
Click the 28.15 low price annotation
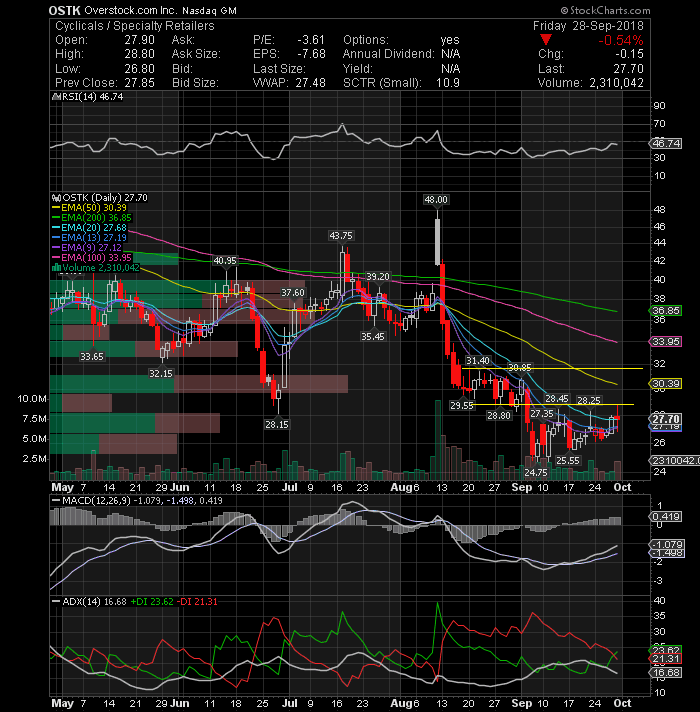[277, 425]
